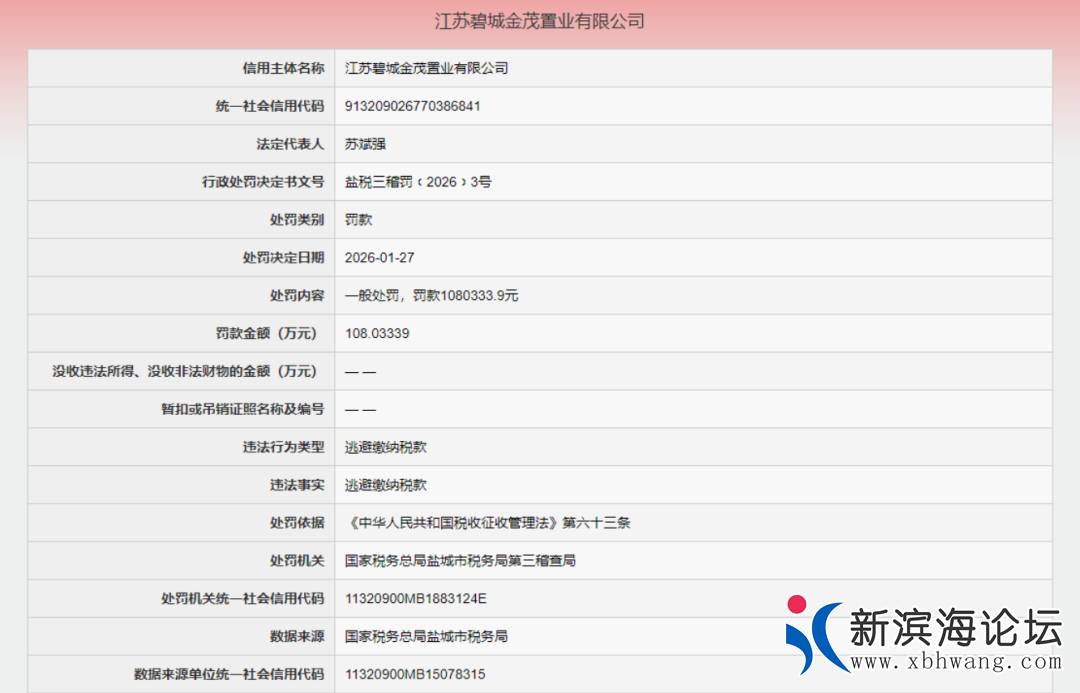Click the 暂扣或吊销证照名称及编号 row label

coord(242,409)
